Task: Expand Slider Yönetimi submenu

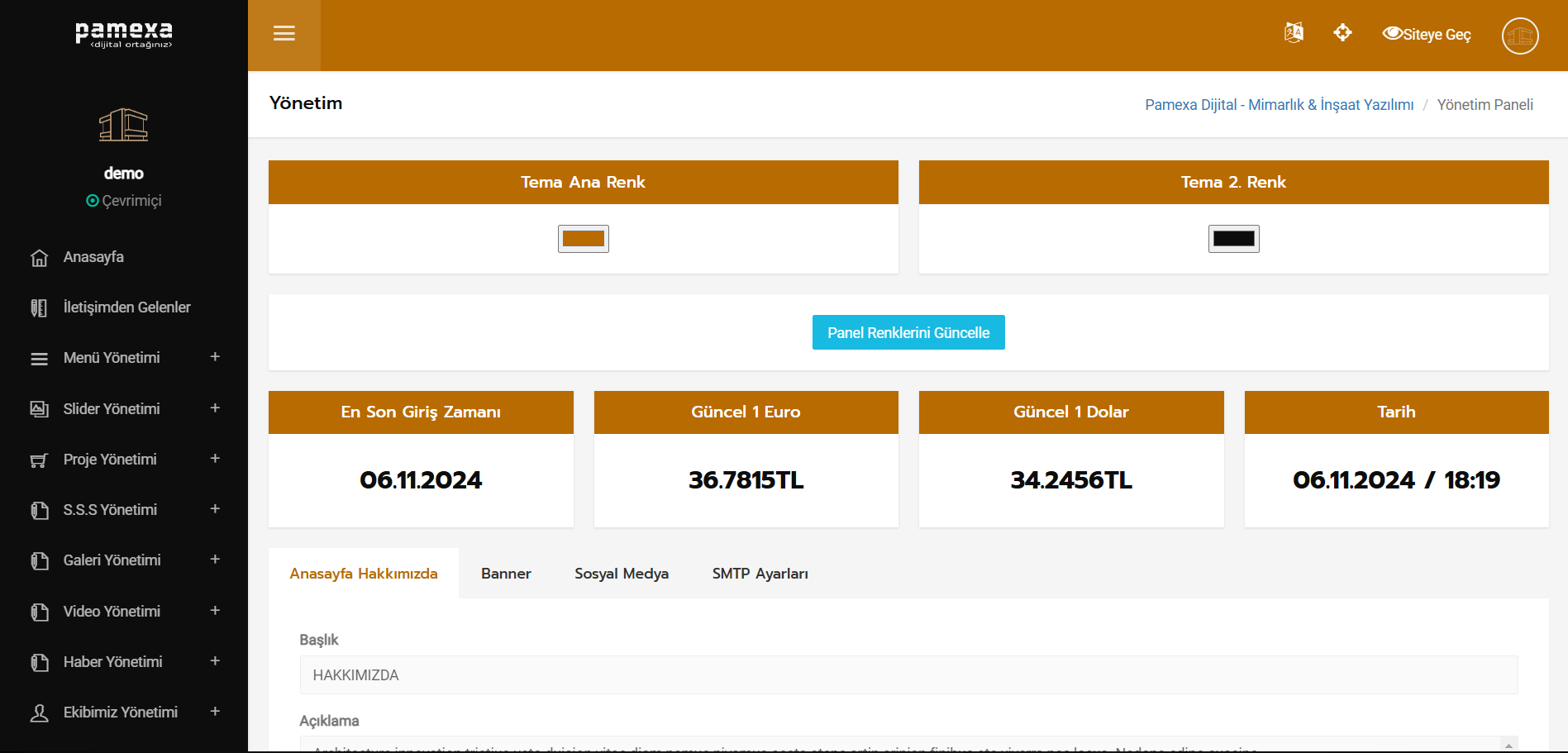Action: pyautogui.click(x=215, y=408)
